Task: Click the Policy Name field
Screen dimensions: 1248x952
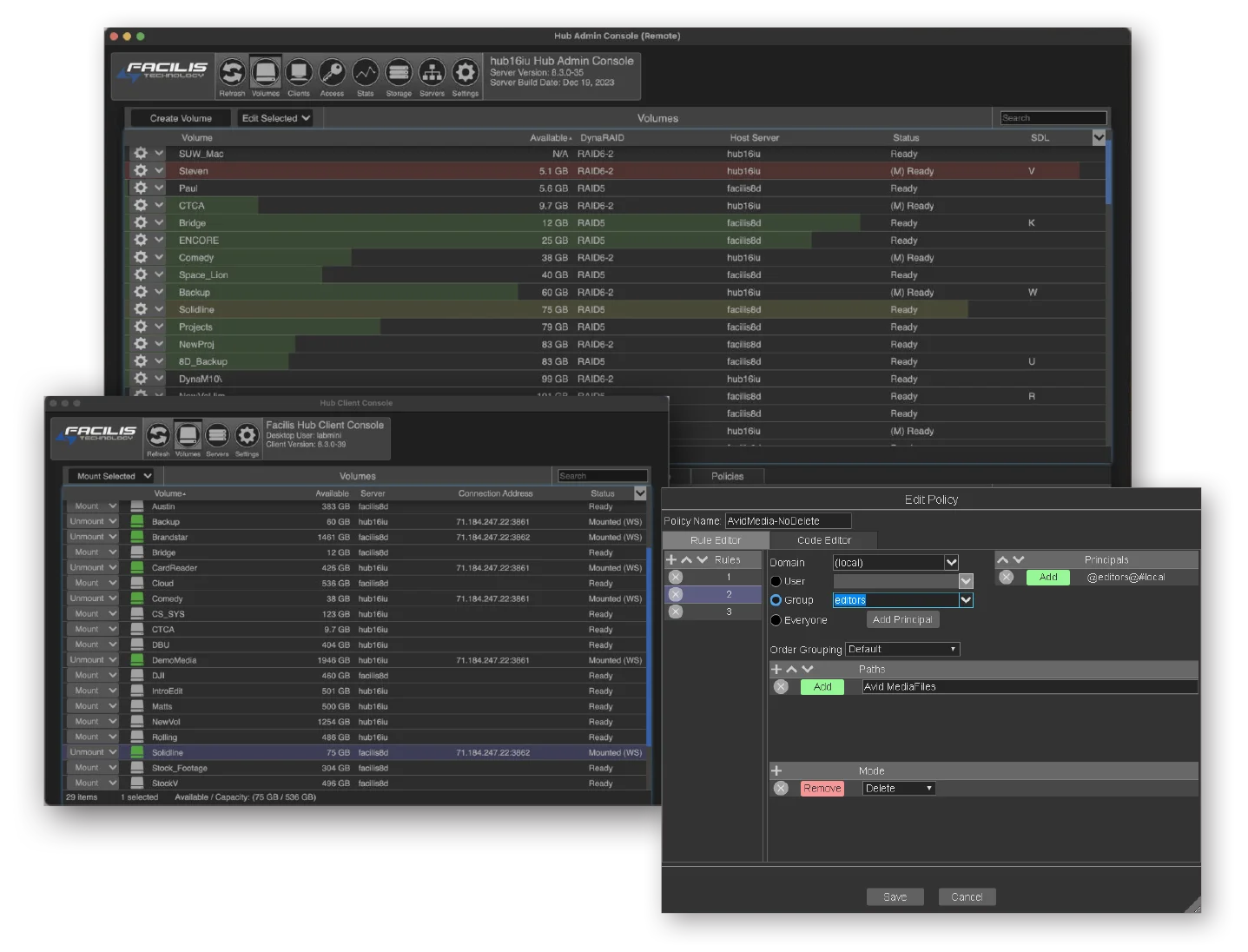Action: (788, 521)
